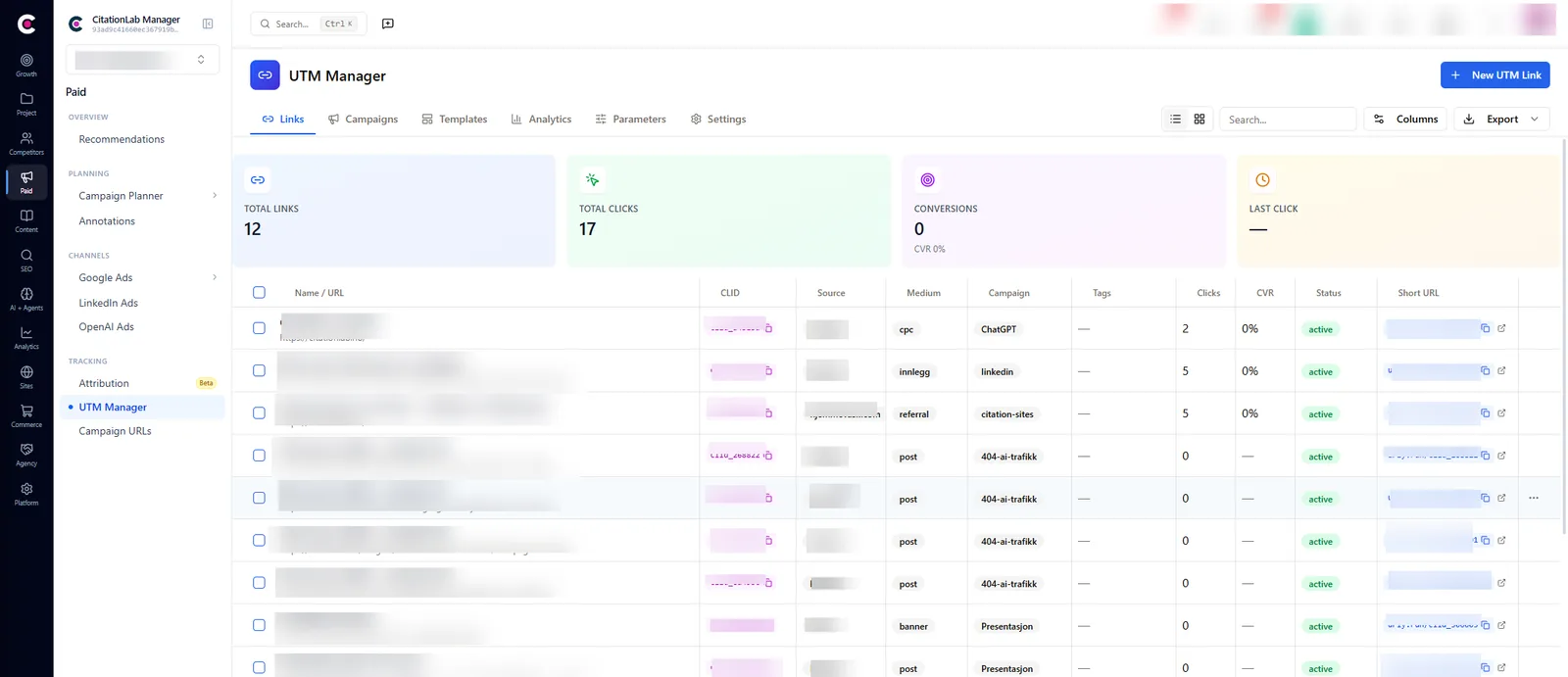
Task: Click the innlegg medium cell
Action: [x=914, y=371]
